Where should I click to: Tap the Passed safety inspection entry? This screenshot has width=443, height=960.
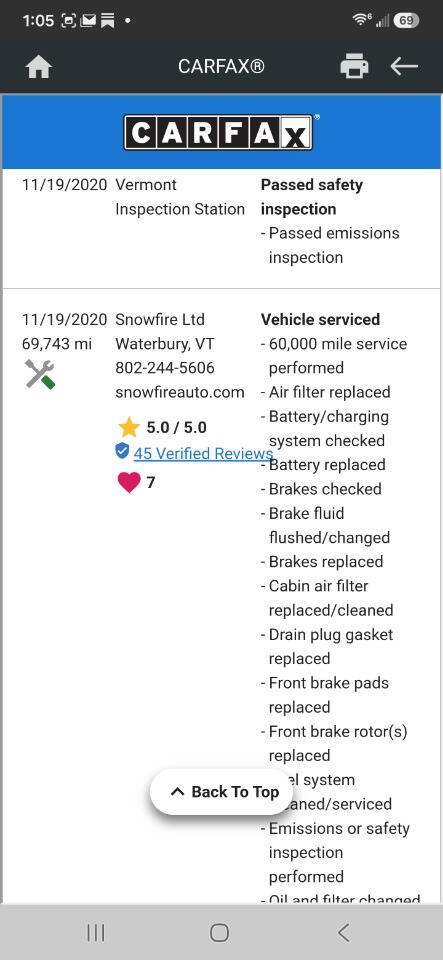tap(312, 197)
